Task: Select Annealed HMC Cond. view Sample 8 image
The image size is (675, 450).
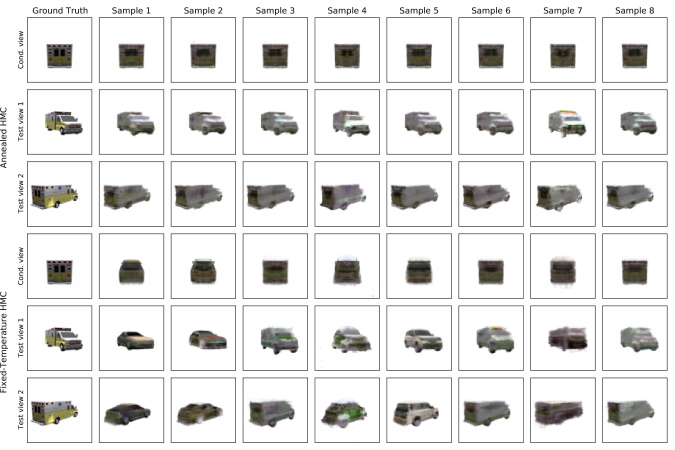Action: point(635,50)
